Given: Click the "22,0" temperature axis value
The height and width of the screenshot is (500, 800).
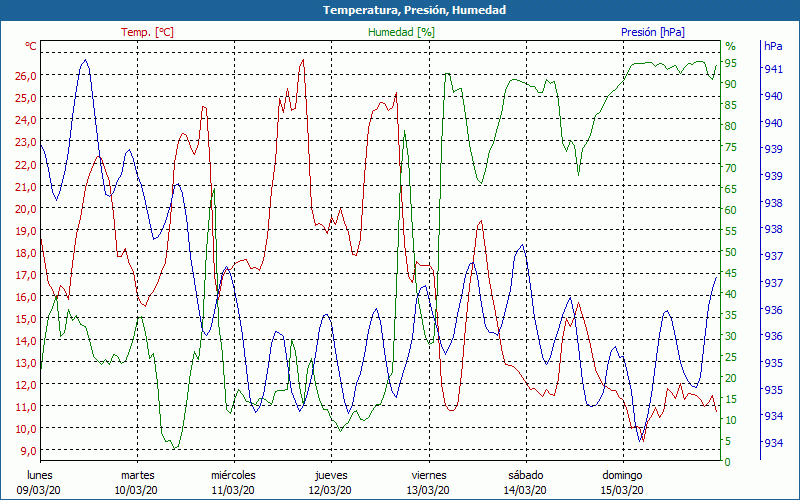Looking at the screenshot, I should pyautogui.click(x=27, y=165).
